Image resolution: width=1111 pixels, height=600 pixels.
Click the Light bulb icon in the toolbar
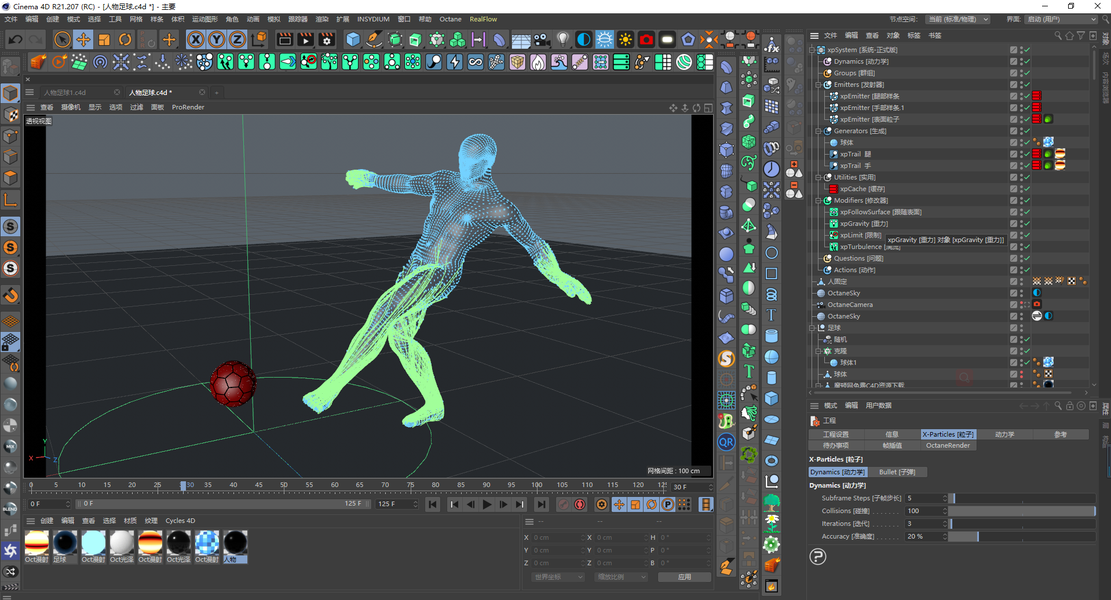[563, 40]
